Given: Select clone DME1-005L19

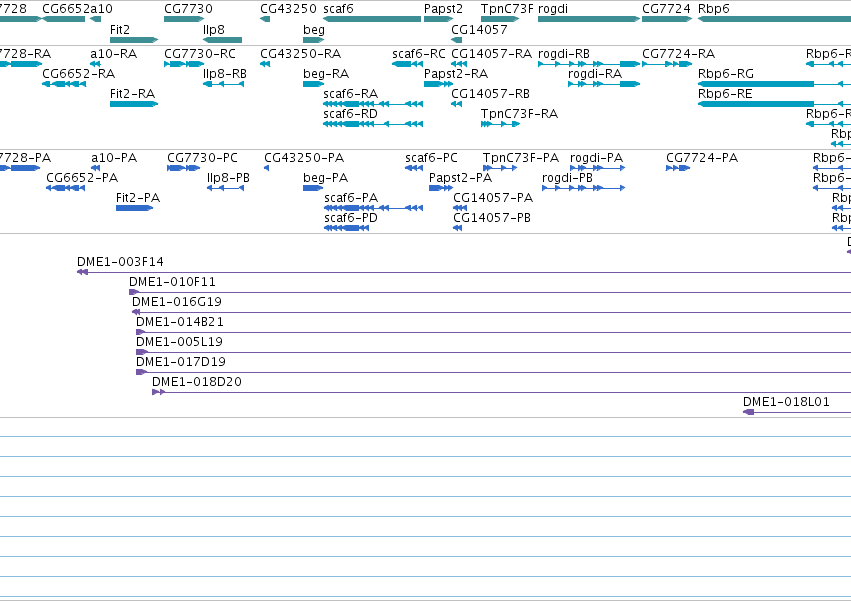Looking at the screenshot, I should 493,352.
